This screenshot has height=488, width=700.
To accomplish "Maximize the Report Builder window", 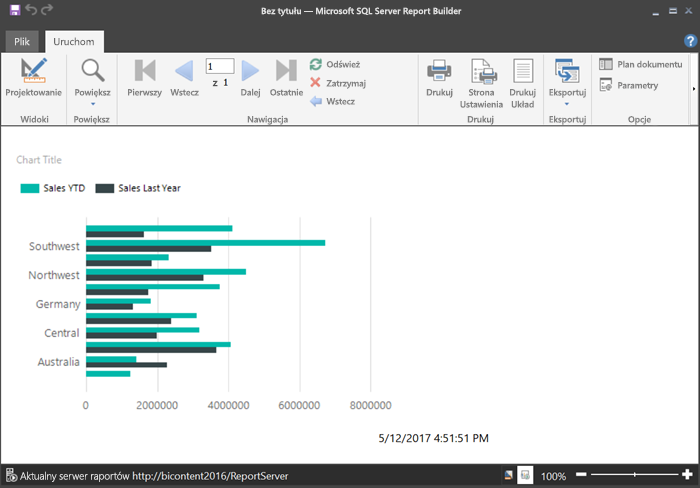I will click(673, 11).
